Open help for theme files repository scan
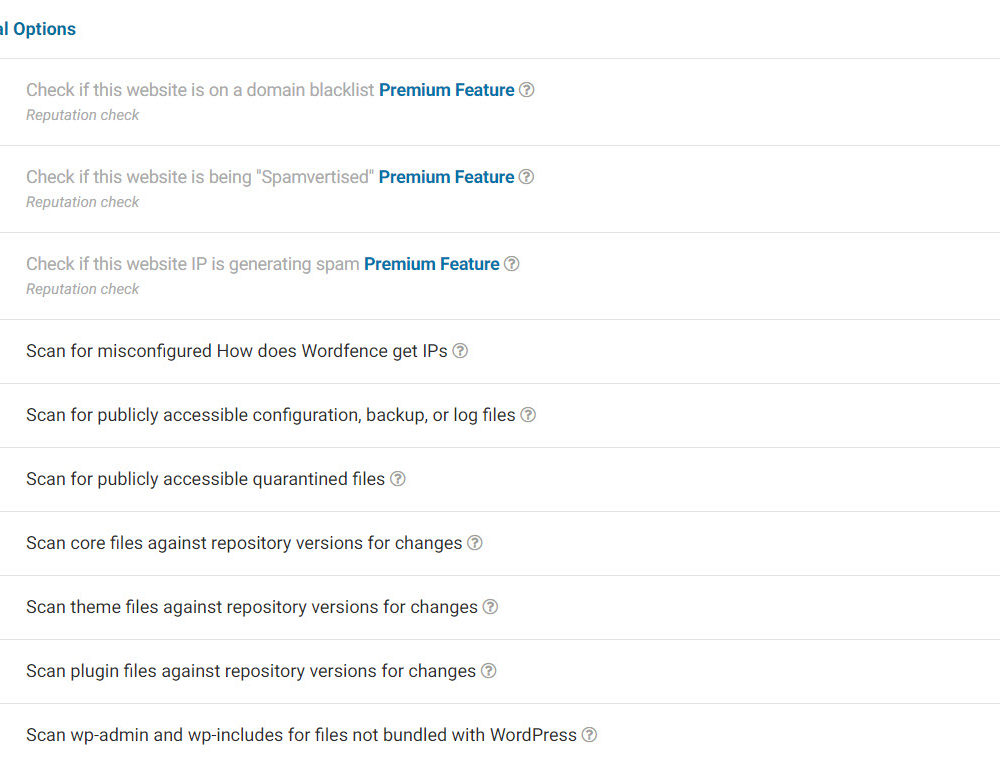1000x765 pixels. click(490, 607)
